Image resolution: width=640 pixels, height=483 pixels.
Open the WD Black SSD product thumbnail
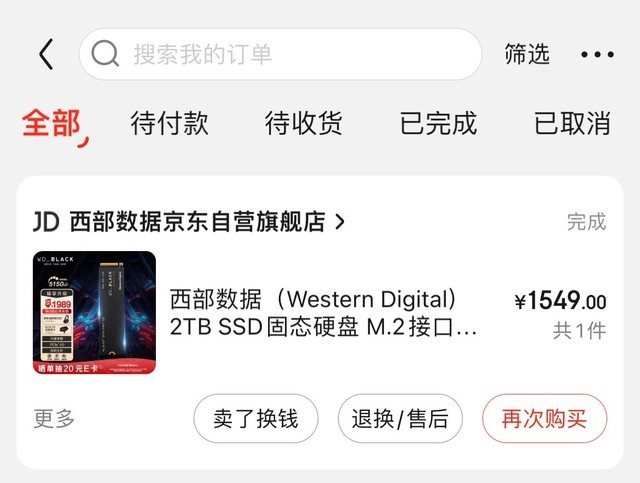pyautogui.click(x=94, y=312)
